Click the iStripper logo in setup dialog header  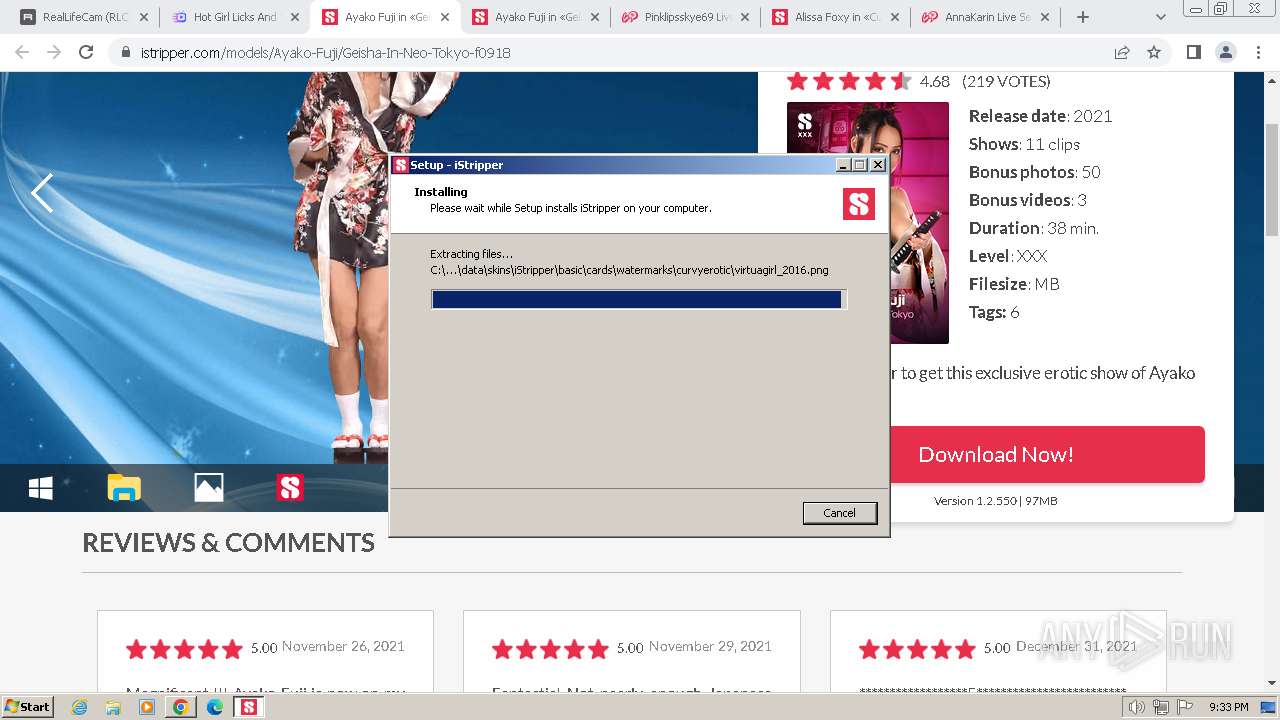(859, 204)
